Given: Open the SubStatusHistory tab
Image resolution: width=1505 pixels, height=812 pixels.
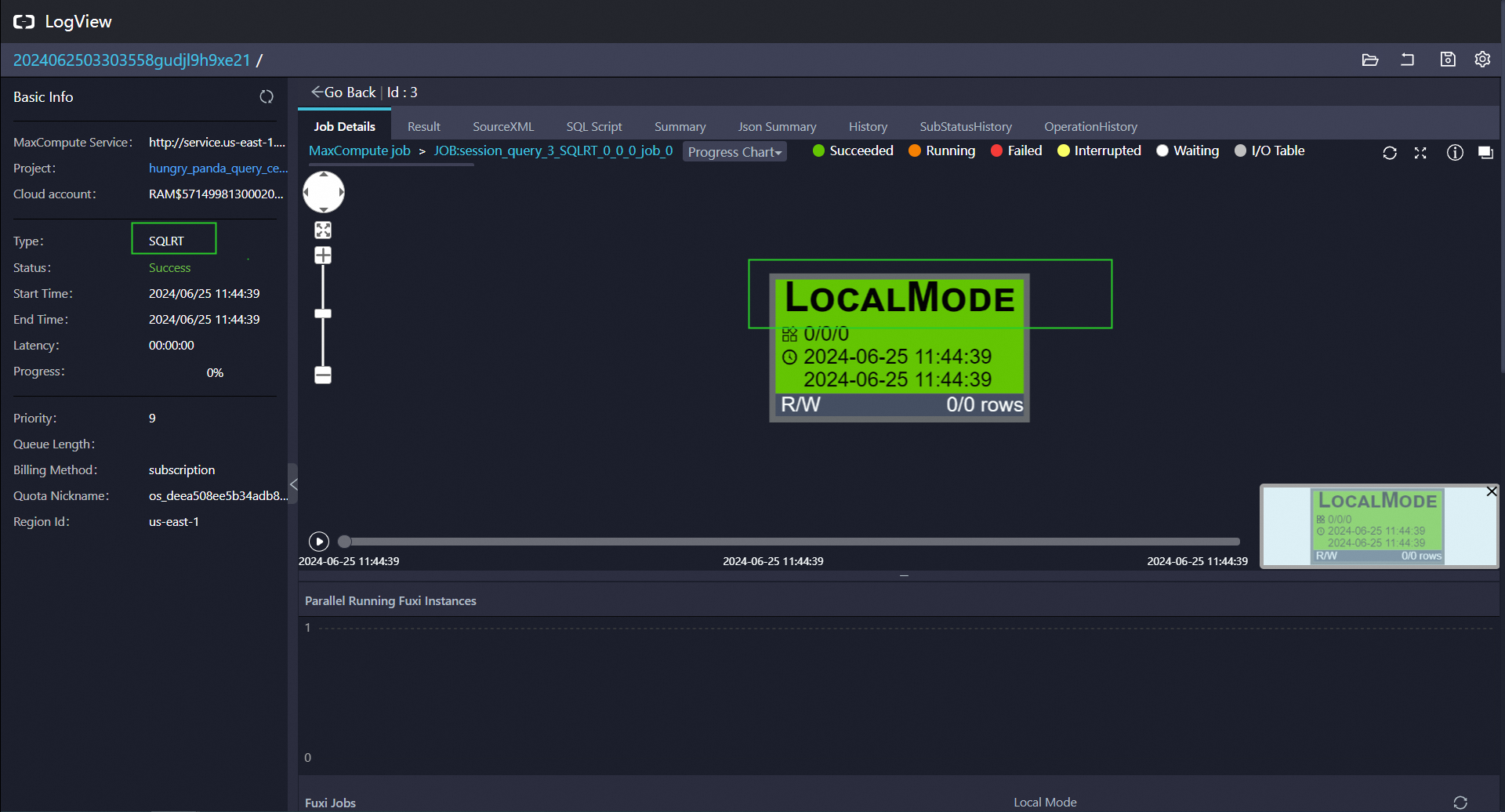Looking at the screenshot, I should click(966, 126).
